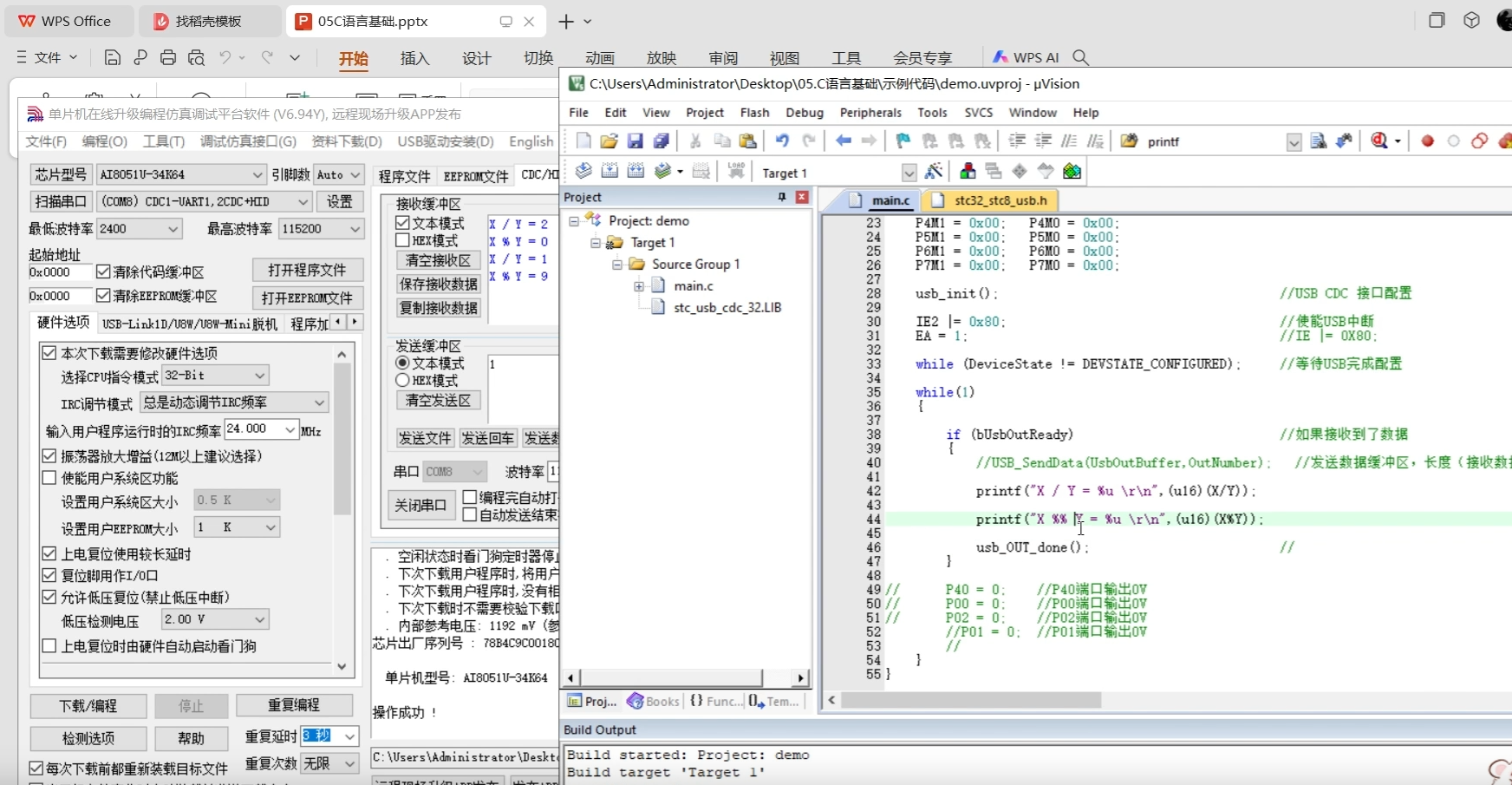Undo last edit in µVision toolbar

point(782,141)
